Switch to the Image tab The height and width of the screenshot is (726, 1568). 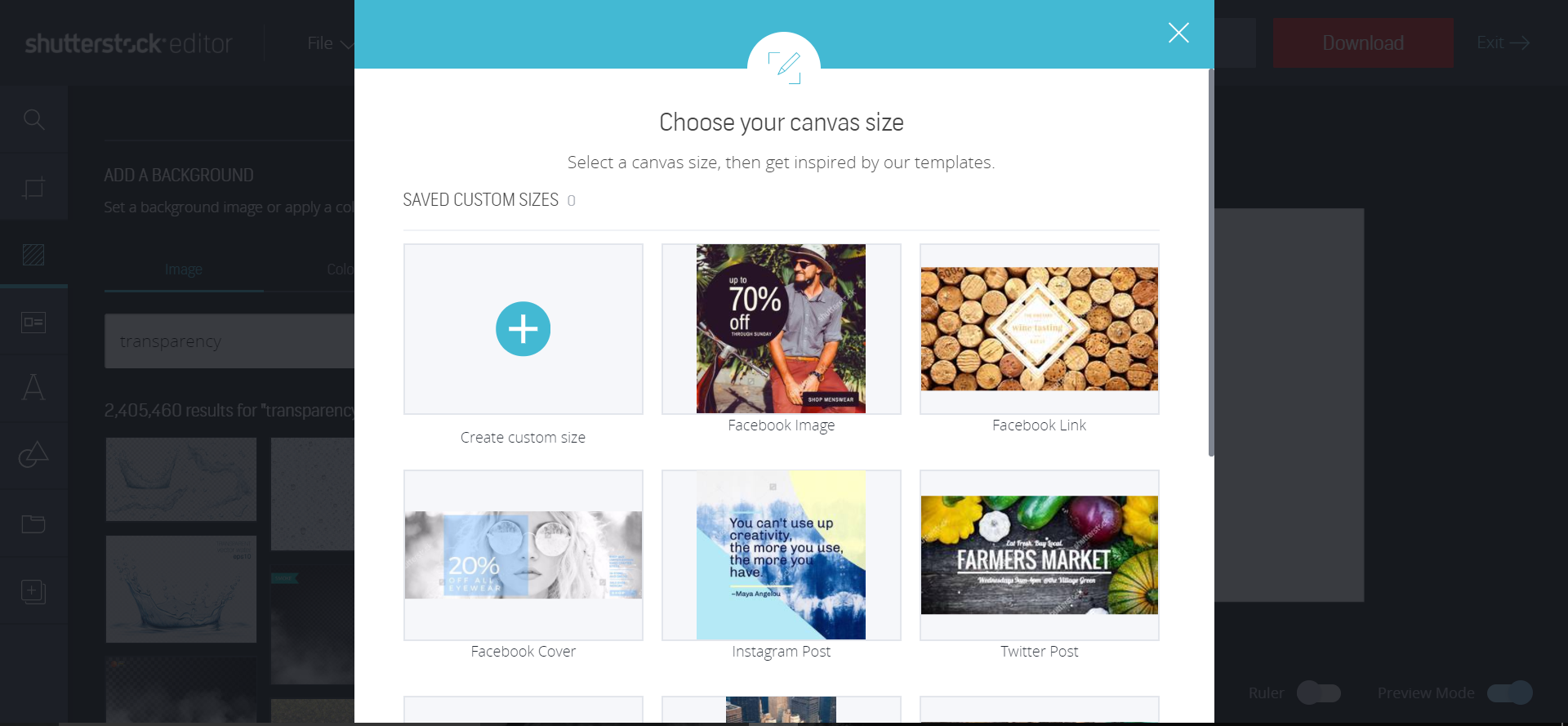pos(184,269)
